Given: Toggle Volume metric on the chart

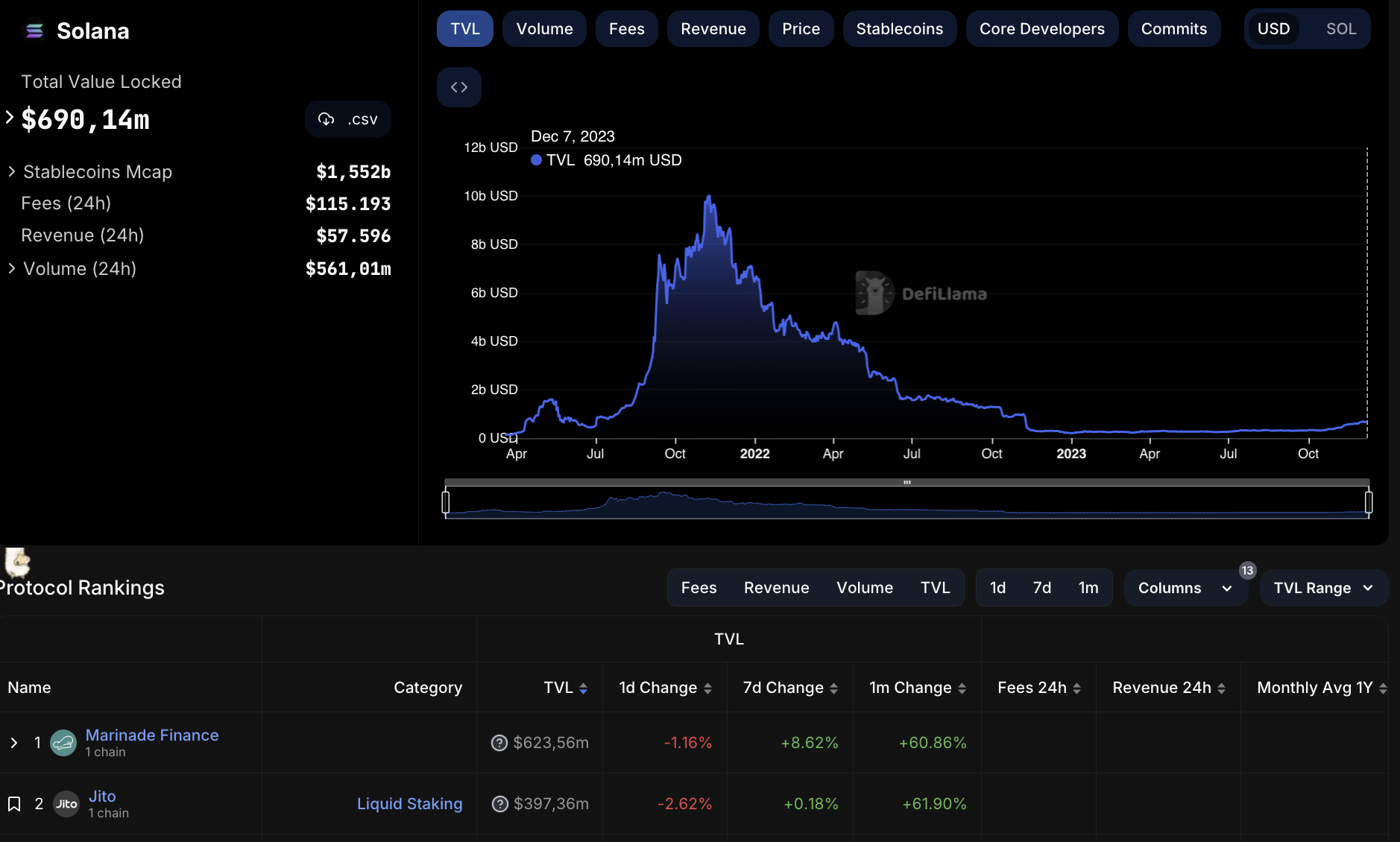Looking at the screenshot, I should coord(545,29).
